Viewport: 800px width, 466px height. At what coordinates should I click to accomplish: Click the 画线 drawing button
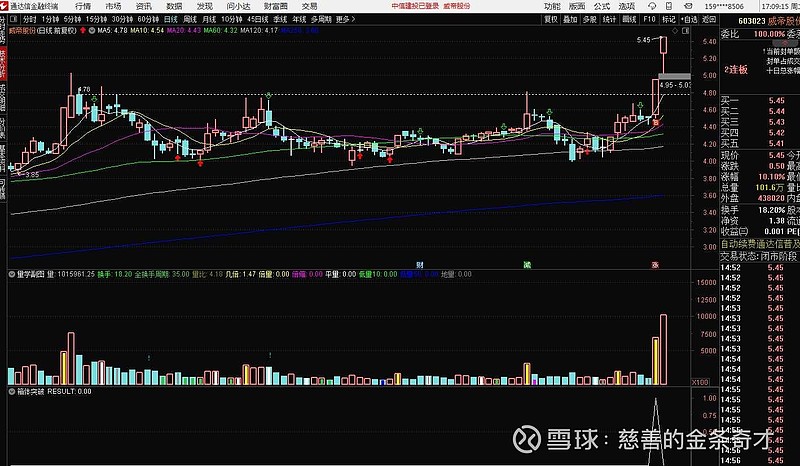point(629,19)
